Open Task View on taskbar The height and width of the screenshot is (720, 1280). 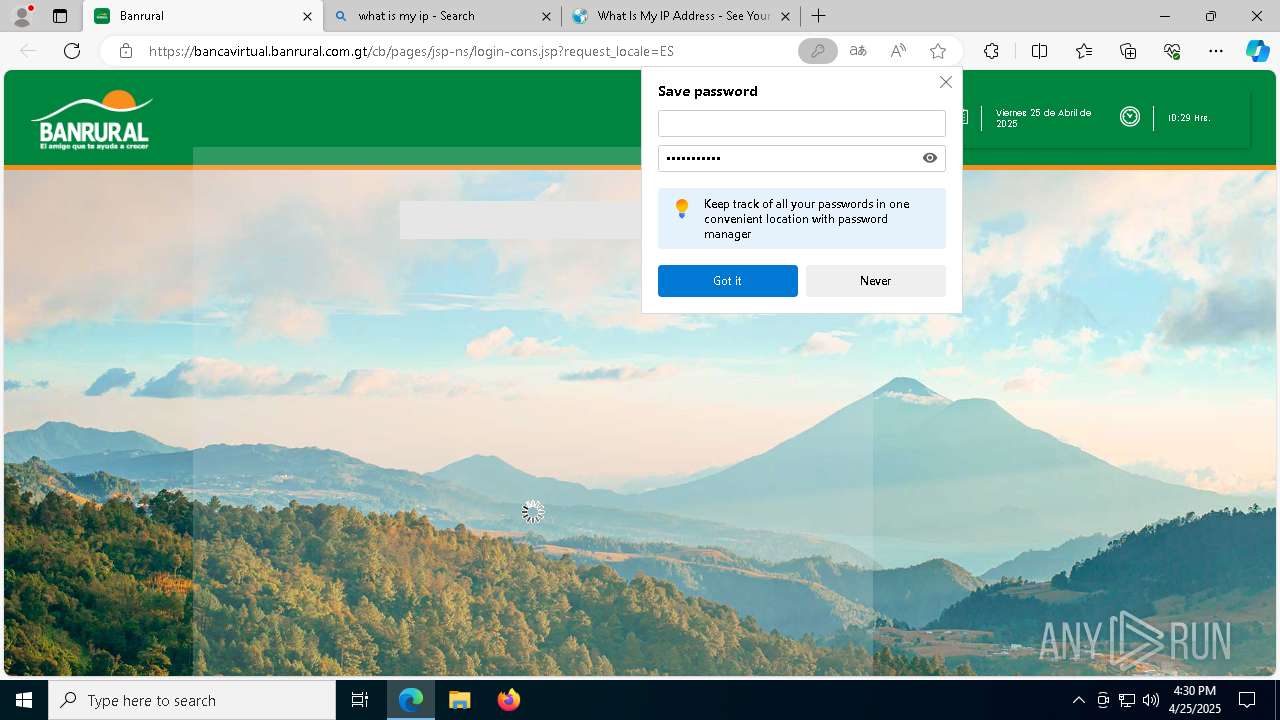click(360, 700)
